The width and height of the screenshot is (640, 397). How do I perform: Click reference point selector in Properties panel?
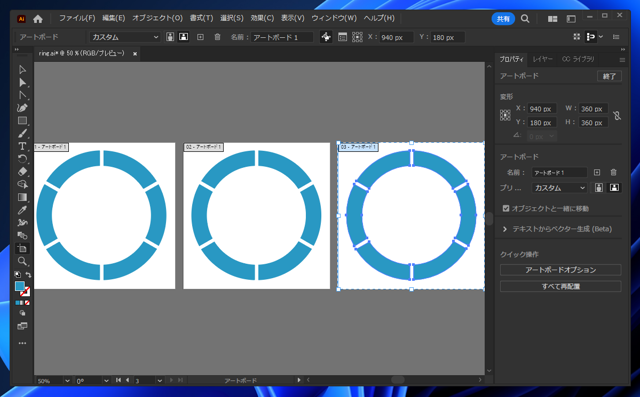(x=505, y=115)
